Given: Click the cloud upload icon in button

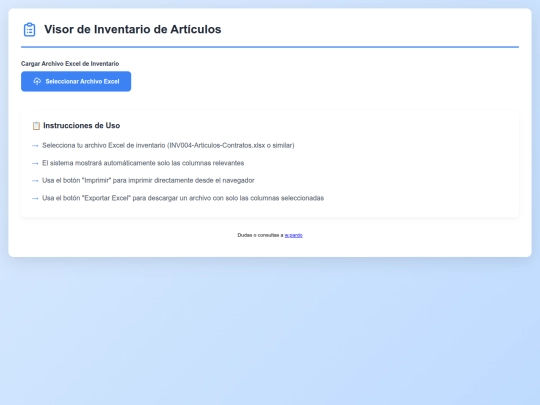Looking at the screenshot, I should click(x=37, y=81).
